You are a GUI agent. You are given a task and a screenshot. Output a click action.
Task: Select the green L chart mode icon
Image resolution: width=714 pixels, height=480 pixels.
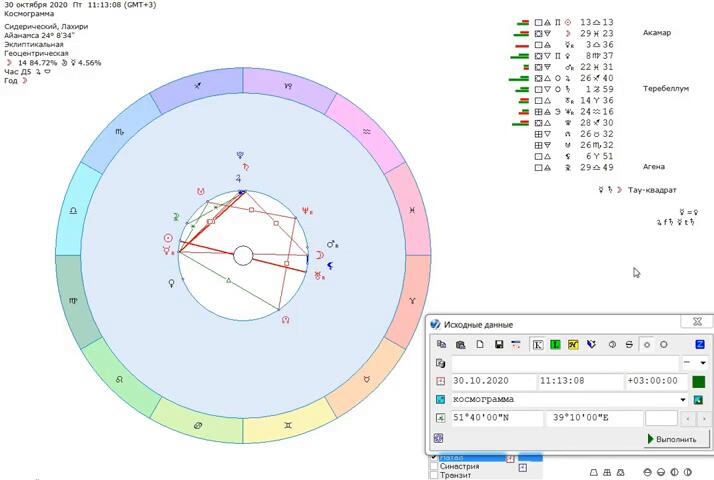click(556, 344)
